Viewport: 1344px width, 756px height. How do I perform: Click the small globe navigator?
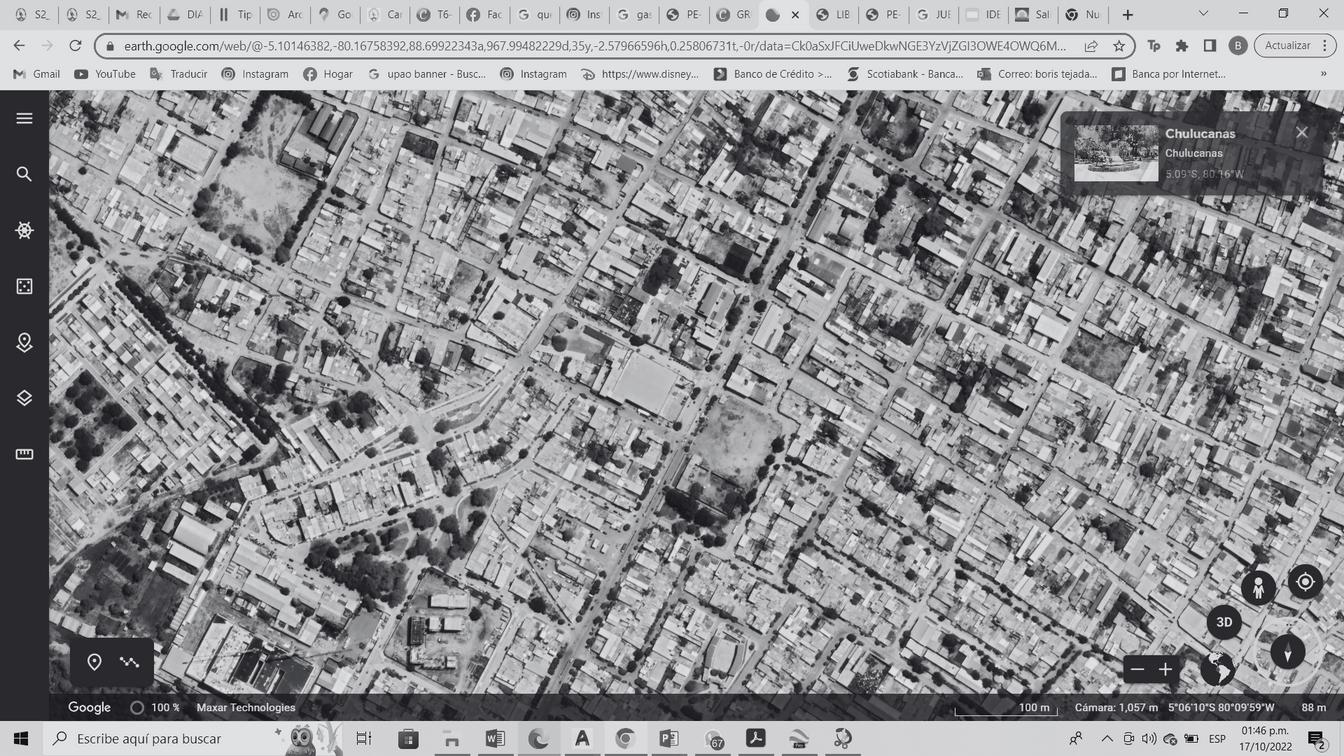[1217, 668]
